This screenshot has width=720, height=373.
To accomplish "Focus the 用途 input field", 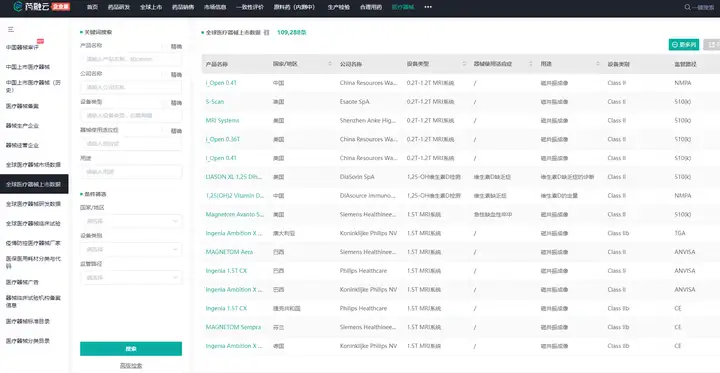I will pos(131,172).
